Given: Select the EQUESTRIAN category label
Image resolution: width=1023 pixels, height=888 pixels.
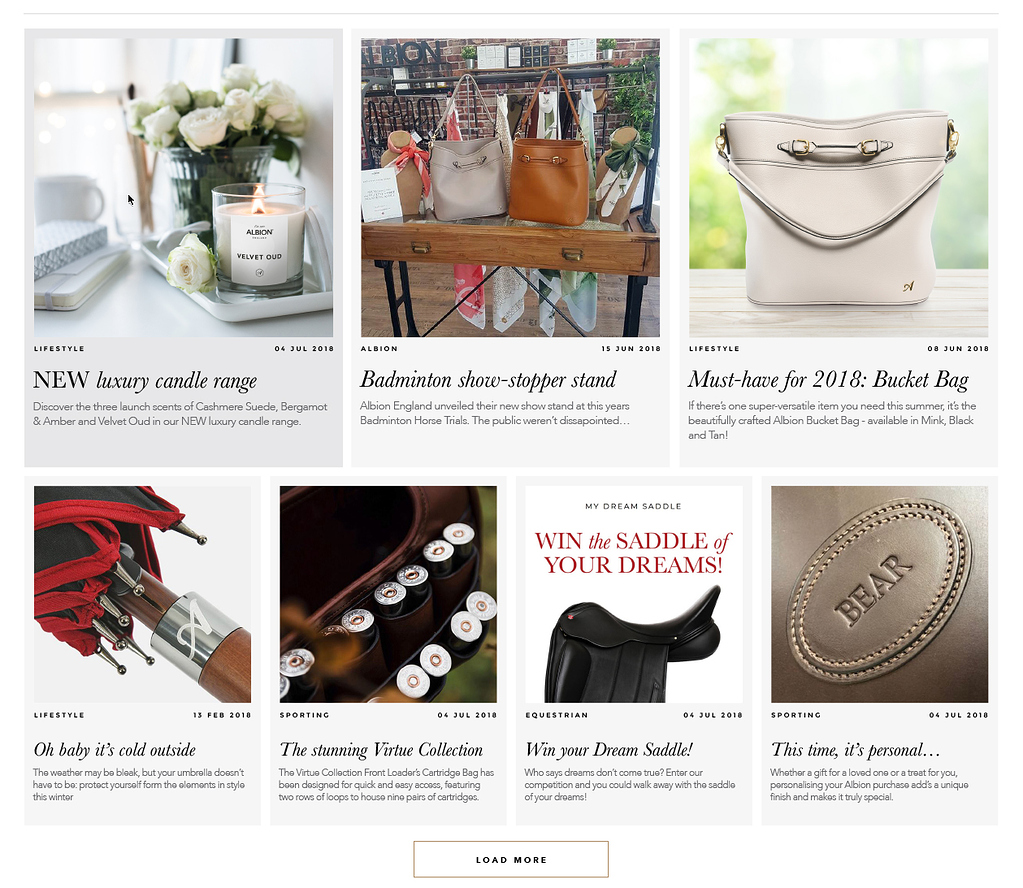Looking at the screenshot, I should (557, 715).
